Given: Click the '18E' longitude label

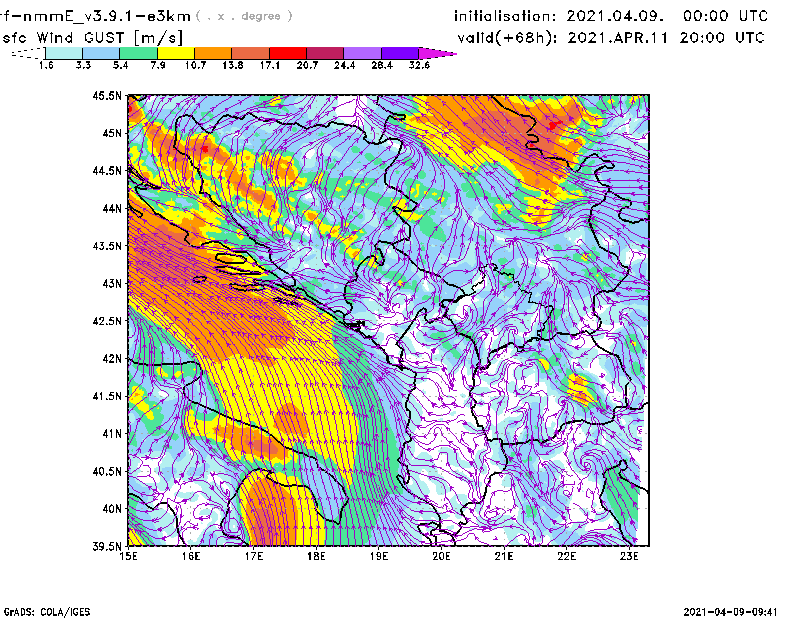Looking at the screenshot, I should click(316, 556).
